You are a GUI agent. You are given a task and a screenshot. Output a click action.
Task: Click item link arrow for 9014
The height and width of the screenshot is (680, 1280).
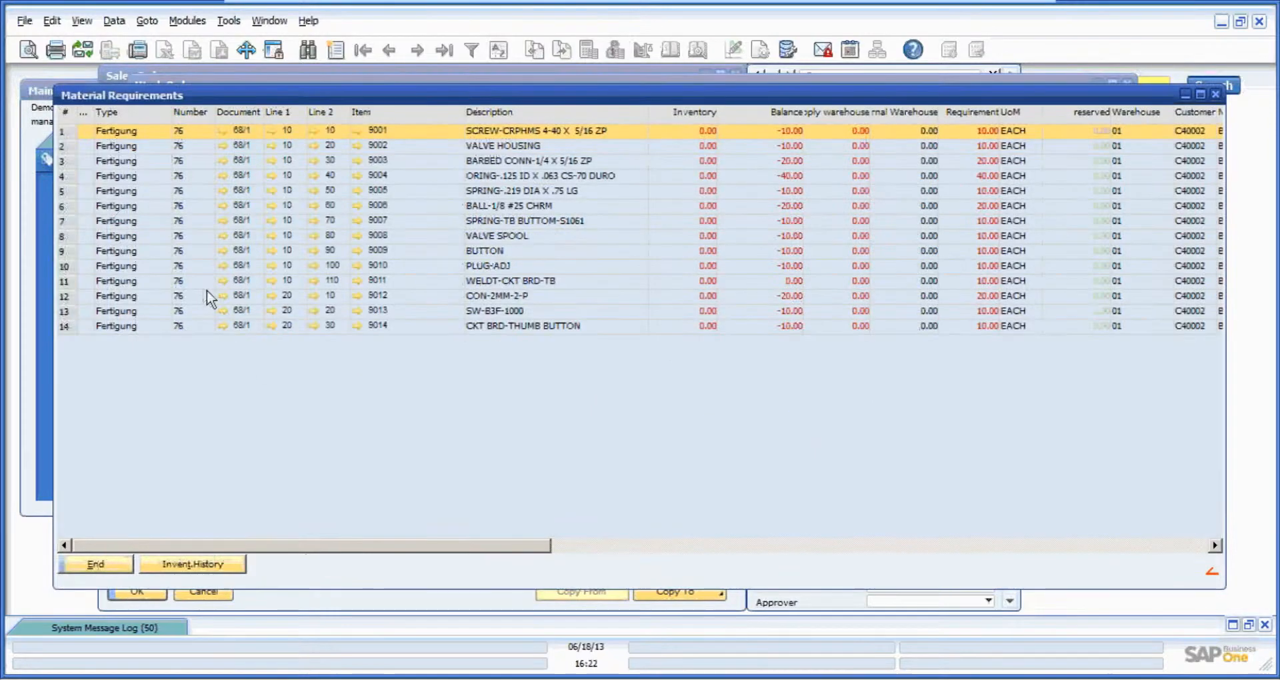point(358,326)
